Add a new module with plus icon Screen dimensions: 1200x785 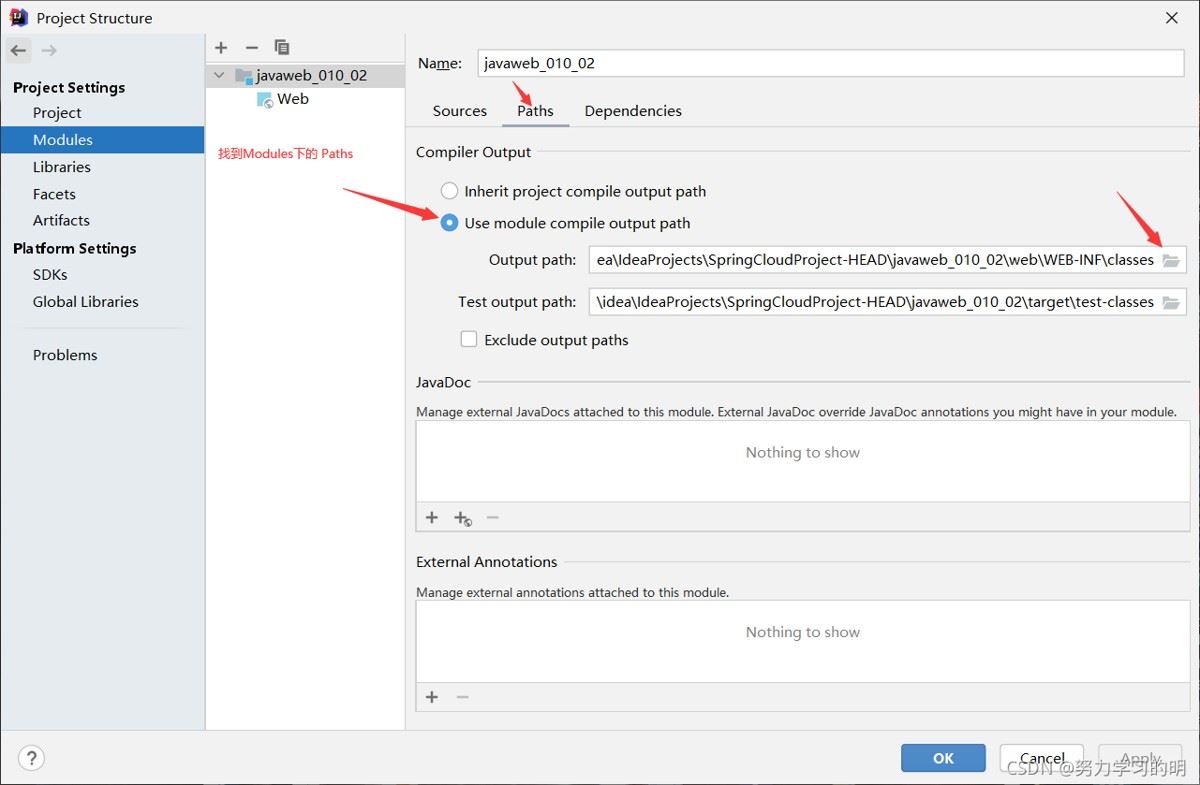[221, 47]
